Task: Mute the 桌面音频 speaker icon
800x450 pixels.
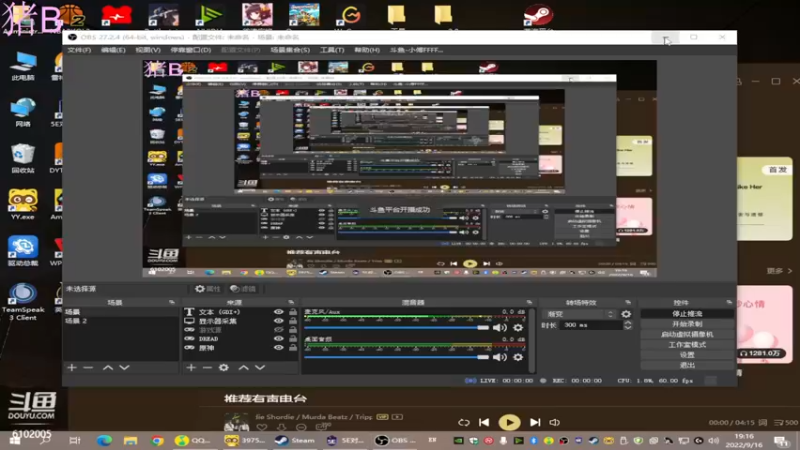Action: click(x=499, y=357)
